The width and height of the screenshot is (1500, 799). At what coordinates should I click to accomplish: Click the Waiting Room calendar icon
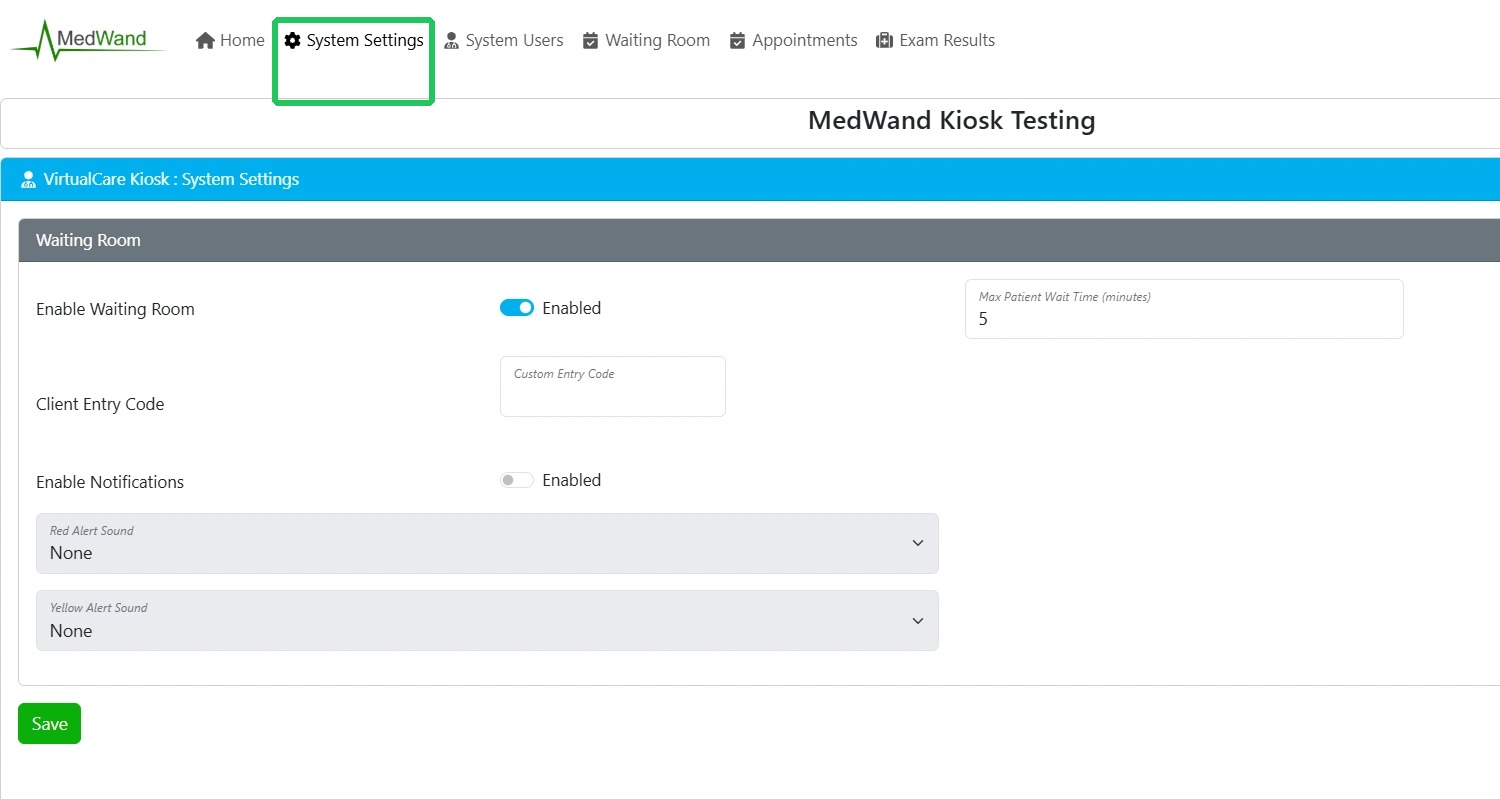click(x=590, y=41)
